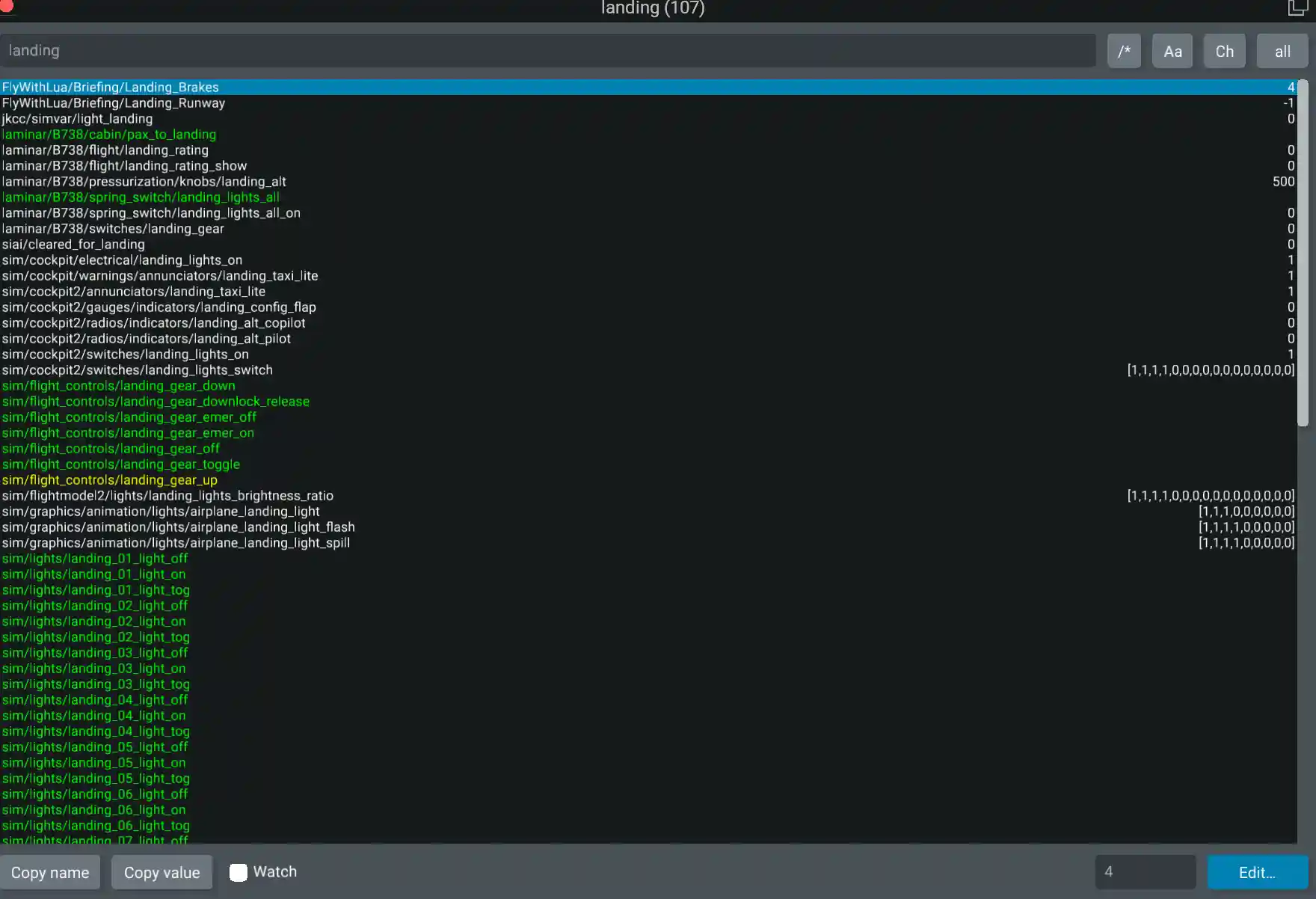The height and width of the screenshot is (899, 1316).
Task: Select sim/lights/landing_01_light_tog command
Action: (x=648, y=589)
